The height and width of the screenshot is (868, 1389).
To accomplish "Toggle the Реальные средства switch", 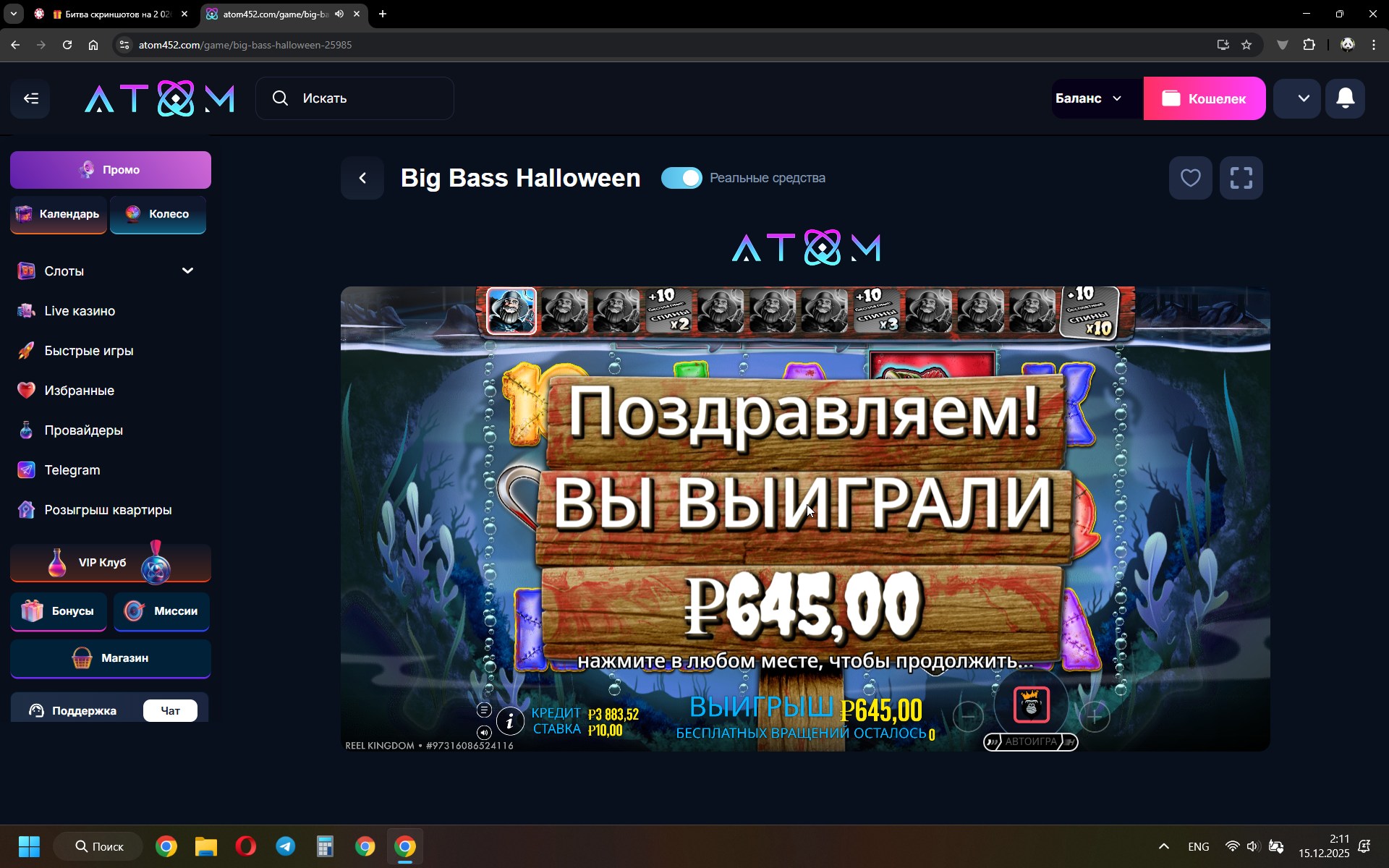I will click(x=681, y=178).
